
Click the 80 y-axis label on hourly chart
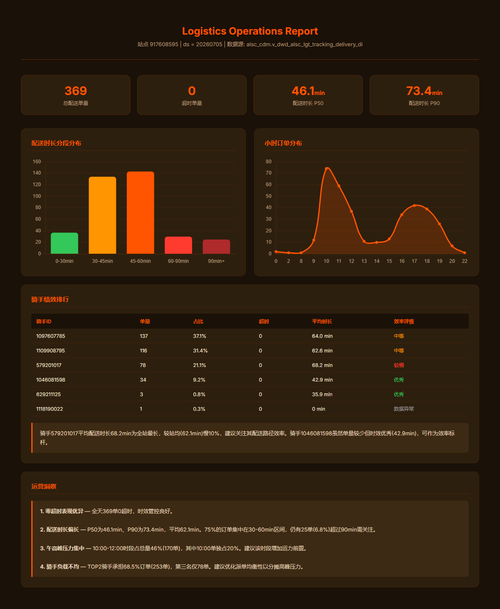(268, 162)
